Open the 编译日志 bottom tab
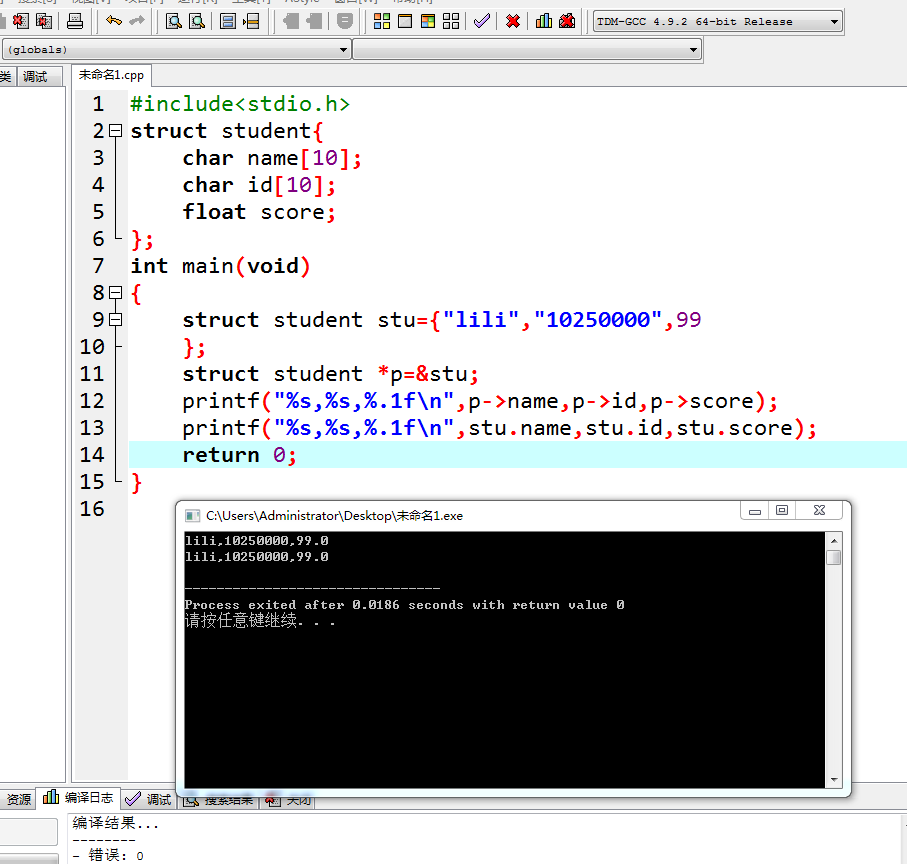This screenshot has height=864, width=907. 78,797
